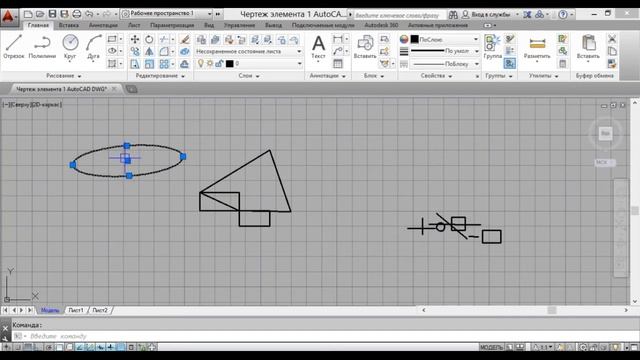
Task: Click the Scale tool icon
Action: point(149,64)
